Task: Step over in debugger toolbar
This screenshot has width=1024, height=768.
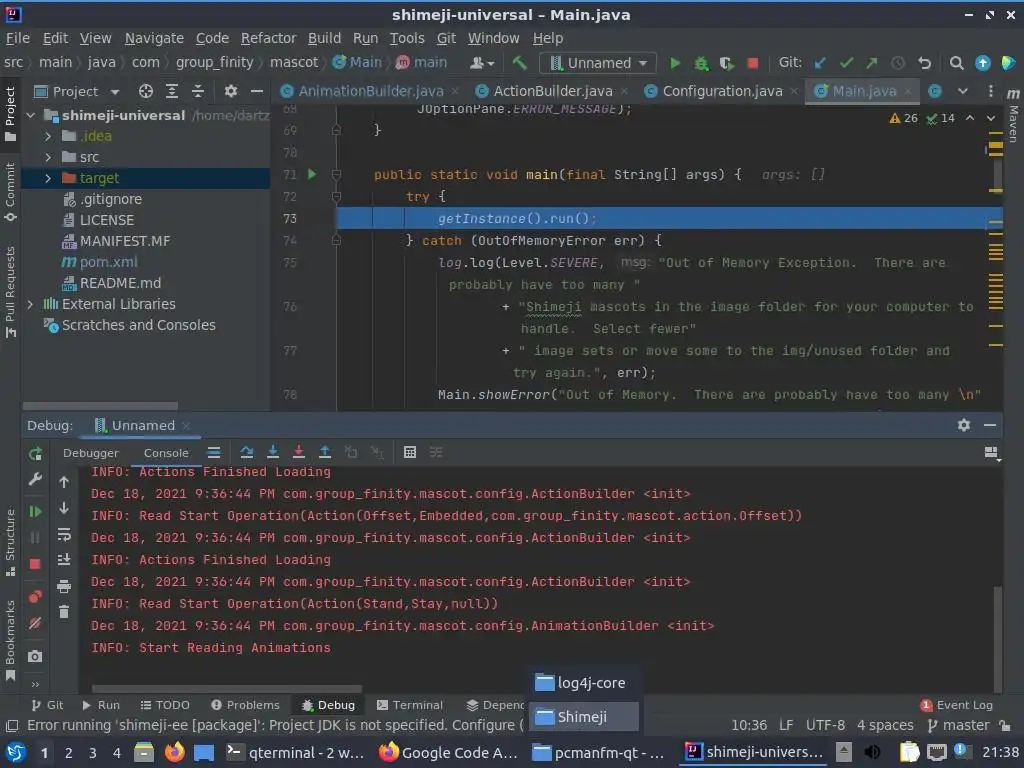Action: 246,452
